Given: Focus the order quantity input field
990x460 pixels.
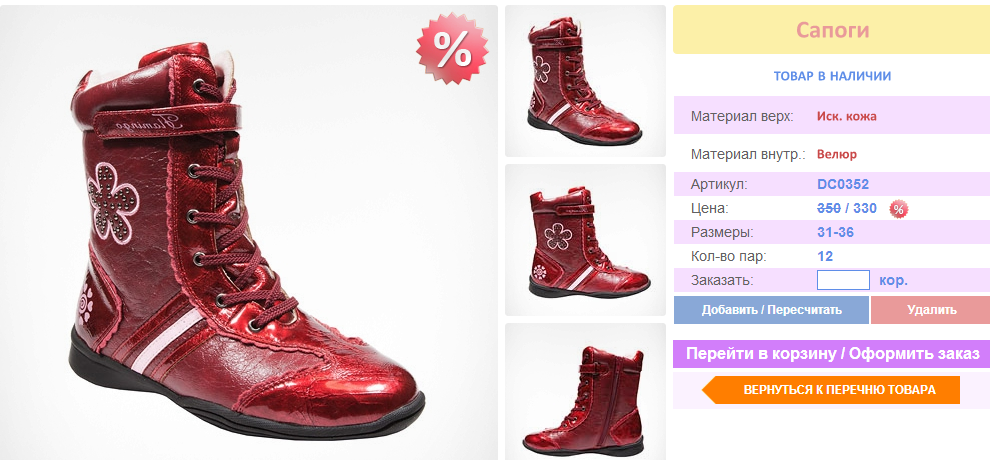Looking at the screenshot, I should [x=843, y=280].
